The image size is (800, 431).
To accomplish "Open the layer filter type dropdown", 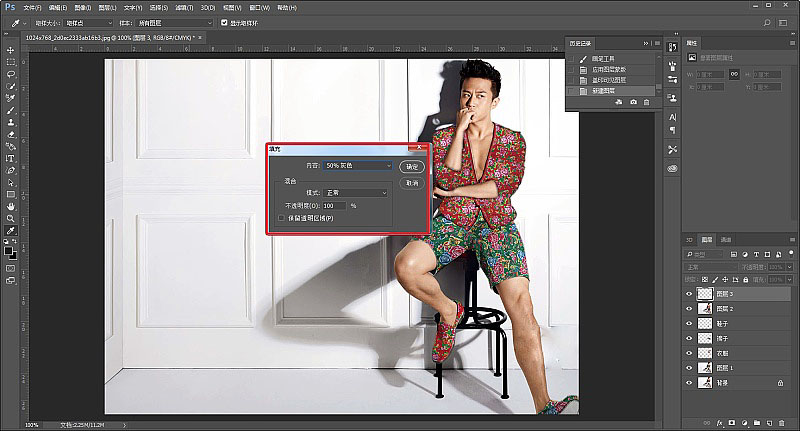I will [705, 254].
